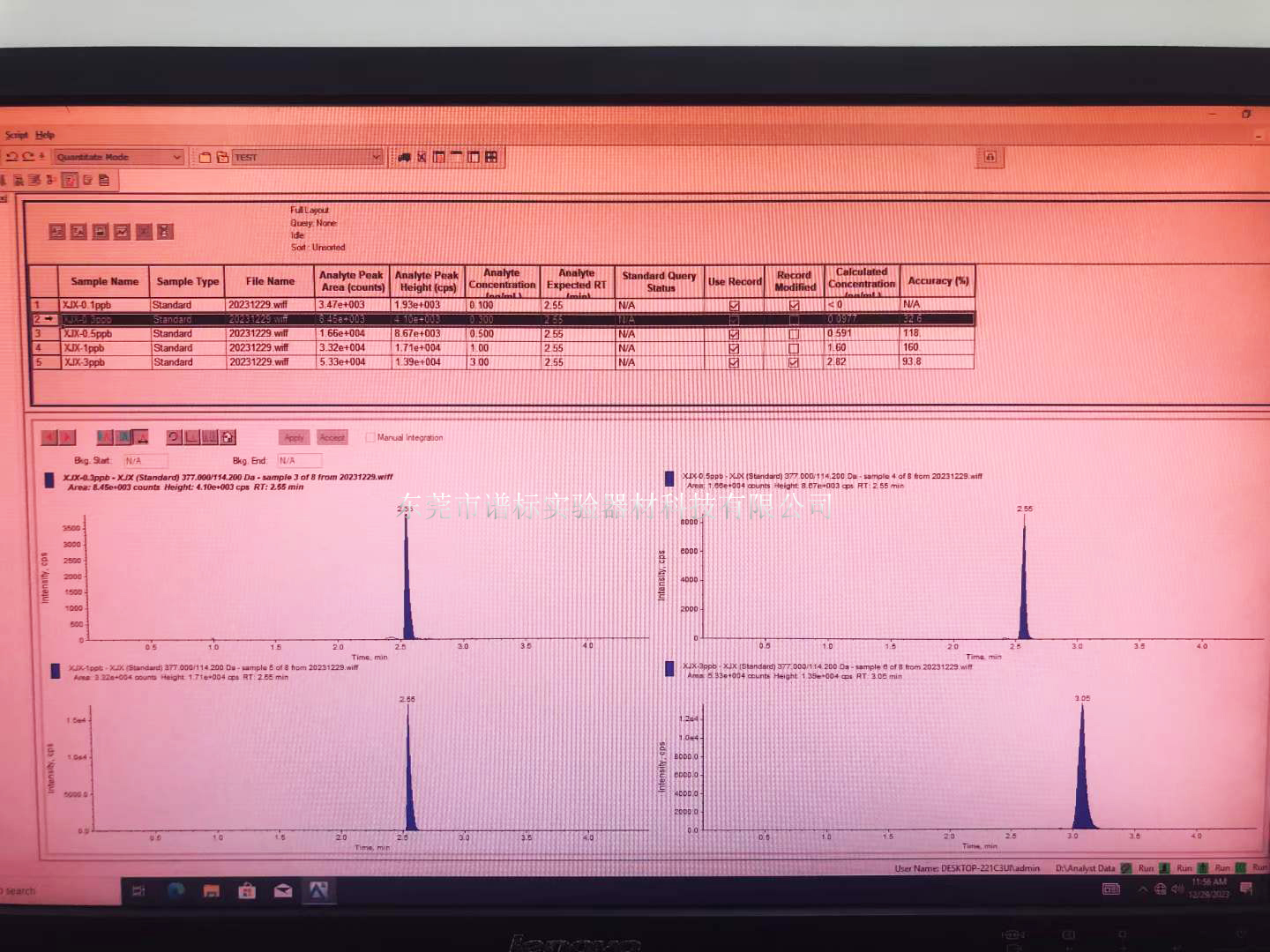This screenshot has height=952, width=1270.
Task: Click the revert circular arrow in peak toolbar
Action: [174, 437]
